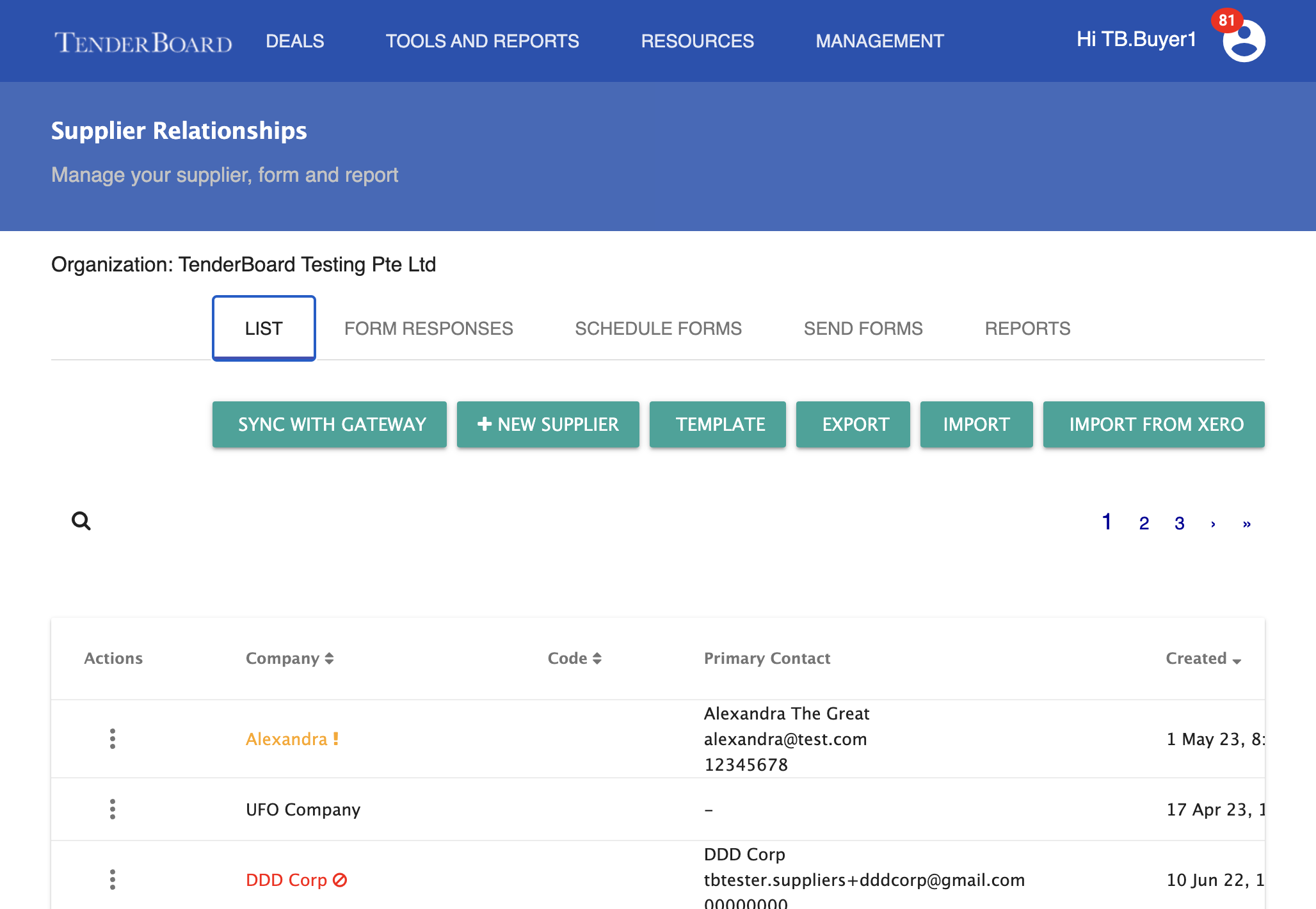Click the tbtester.suppliers+dddcorp@gmail.com email
This screenshot has width=1316, height=909.
(x=864, y=880)
